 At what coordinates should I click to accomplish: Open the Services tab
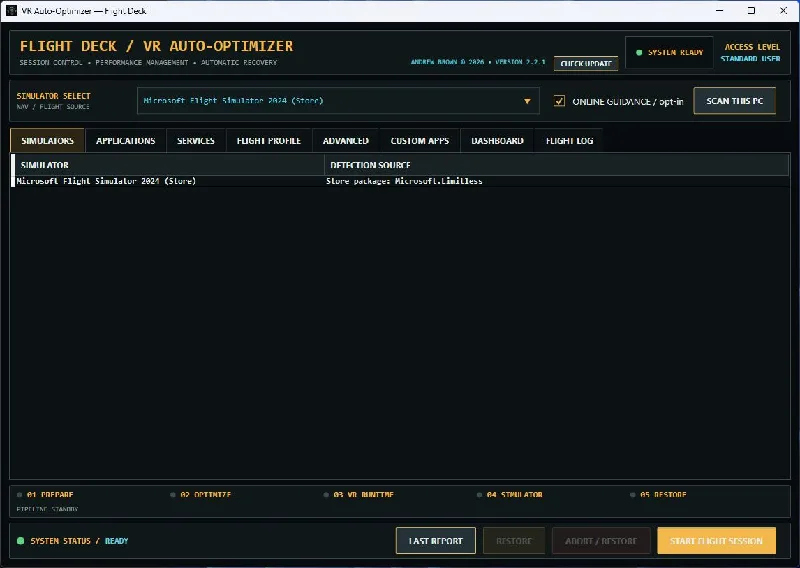(196, 141)
